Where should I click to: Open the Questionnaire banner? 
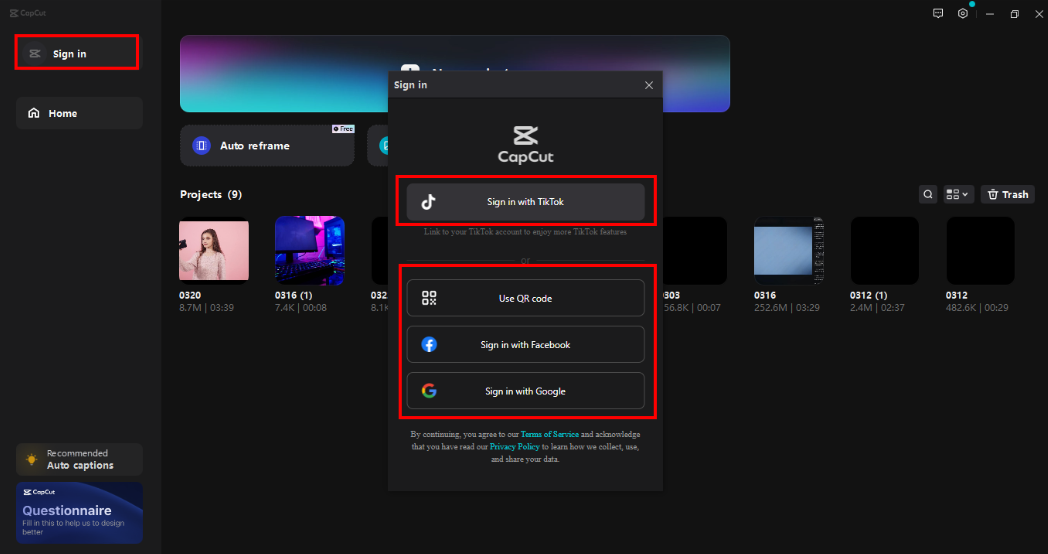click(x=80, y=513)
